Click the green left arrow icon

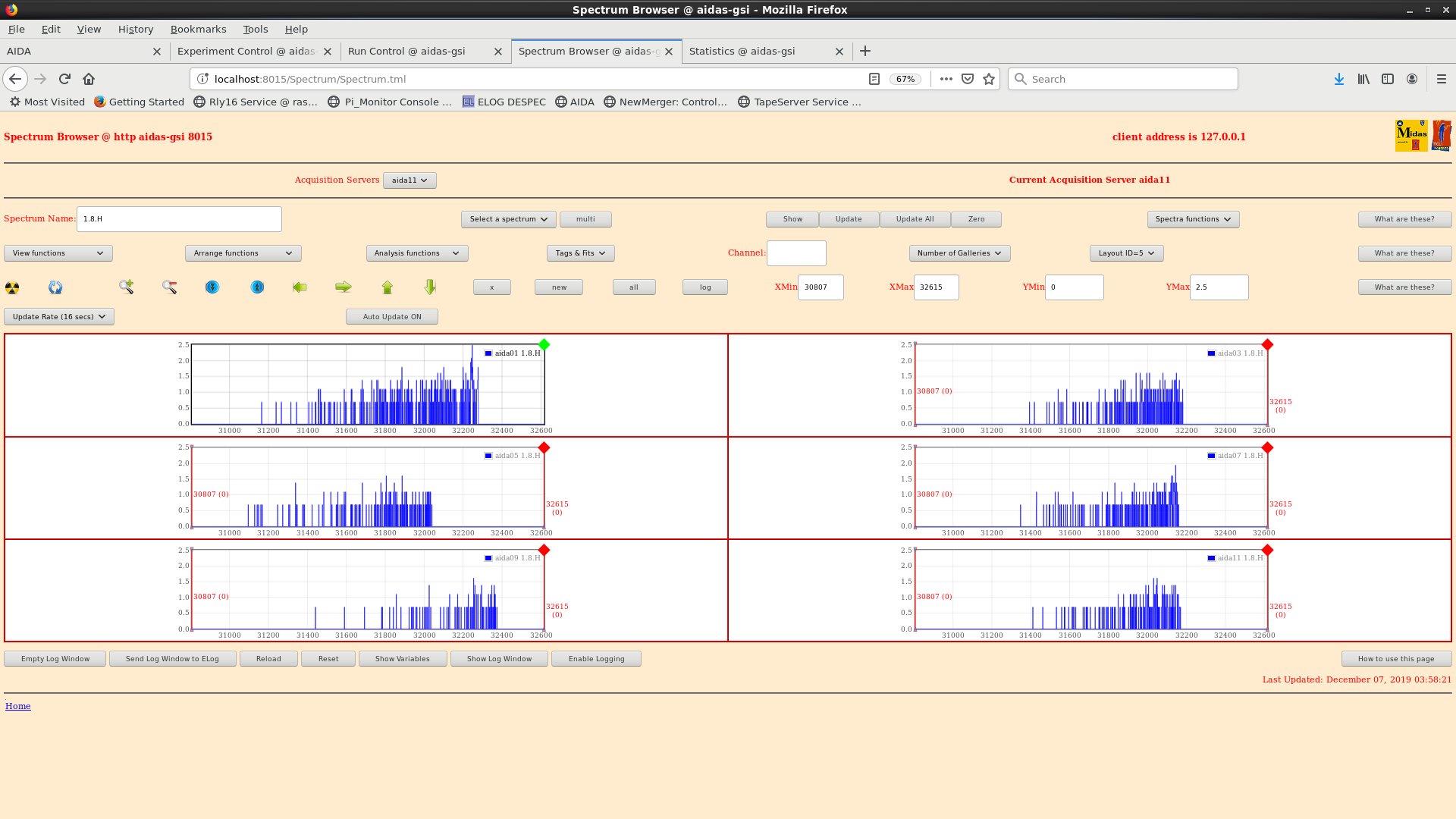(300, 287)
